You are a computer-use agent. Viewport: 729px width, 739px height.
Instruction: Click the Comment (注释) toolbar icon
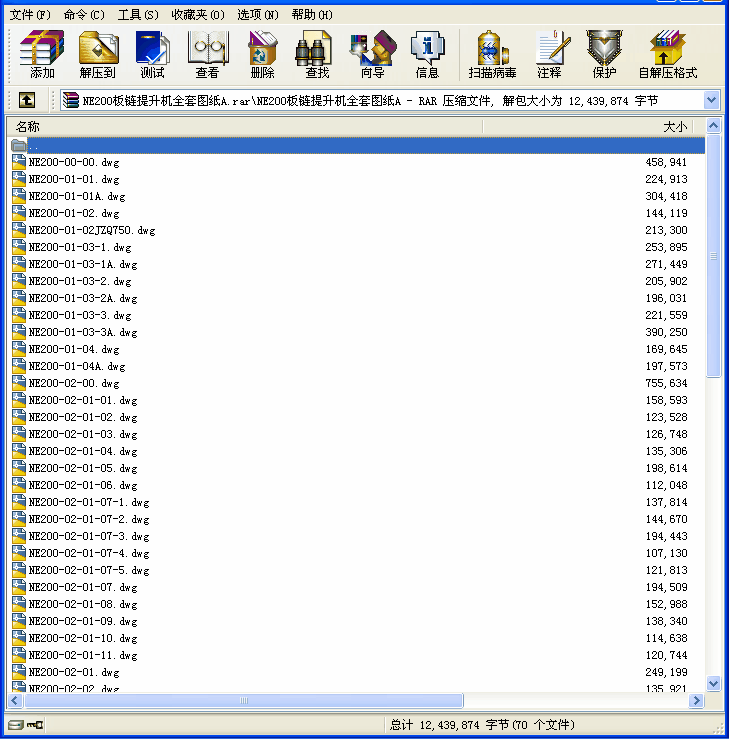click(x=549, y=54)
